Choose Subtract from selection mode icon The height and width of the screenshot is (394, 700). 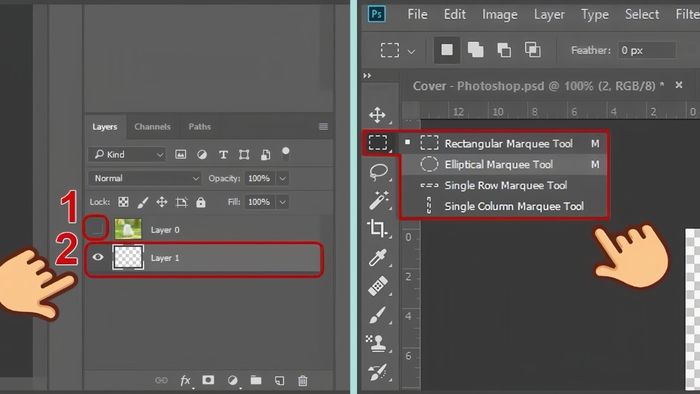[x=504, y=50]
